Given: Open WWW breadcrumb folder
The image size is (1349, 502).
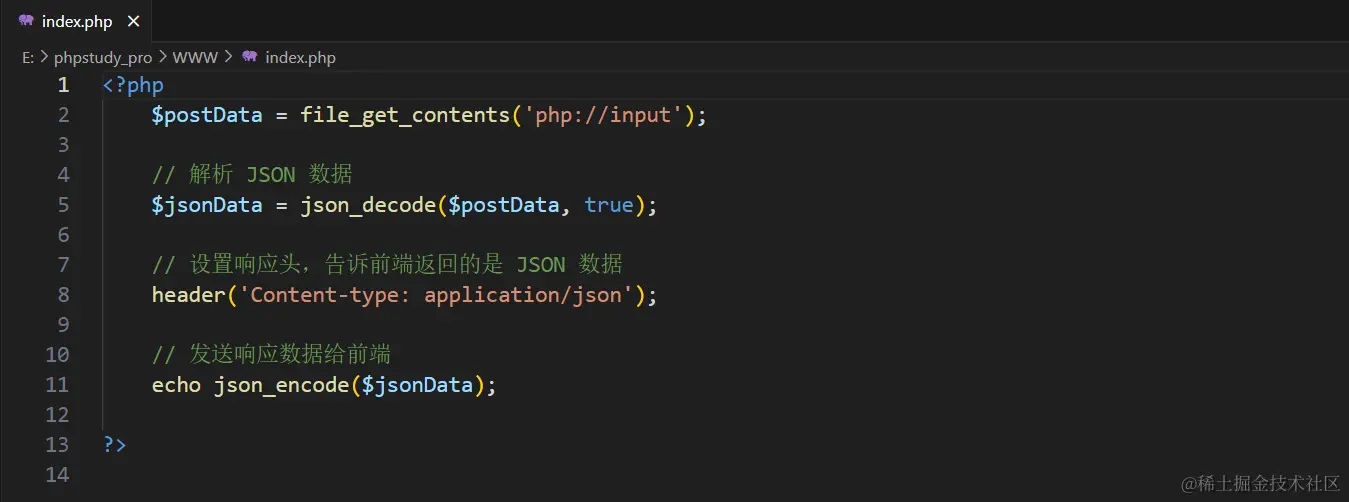Looking at the screenshot, I should (x=195, y=57).
